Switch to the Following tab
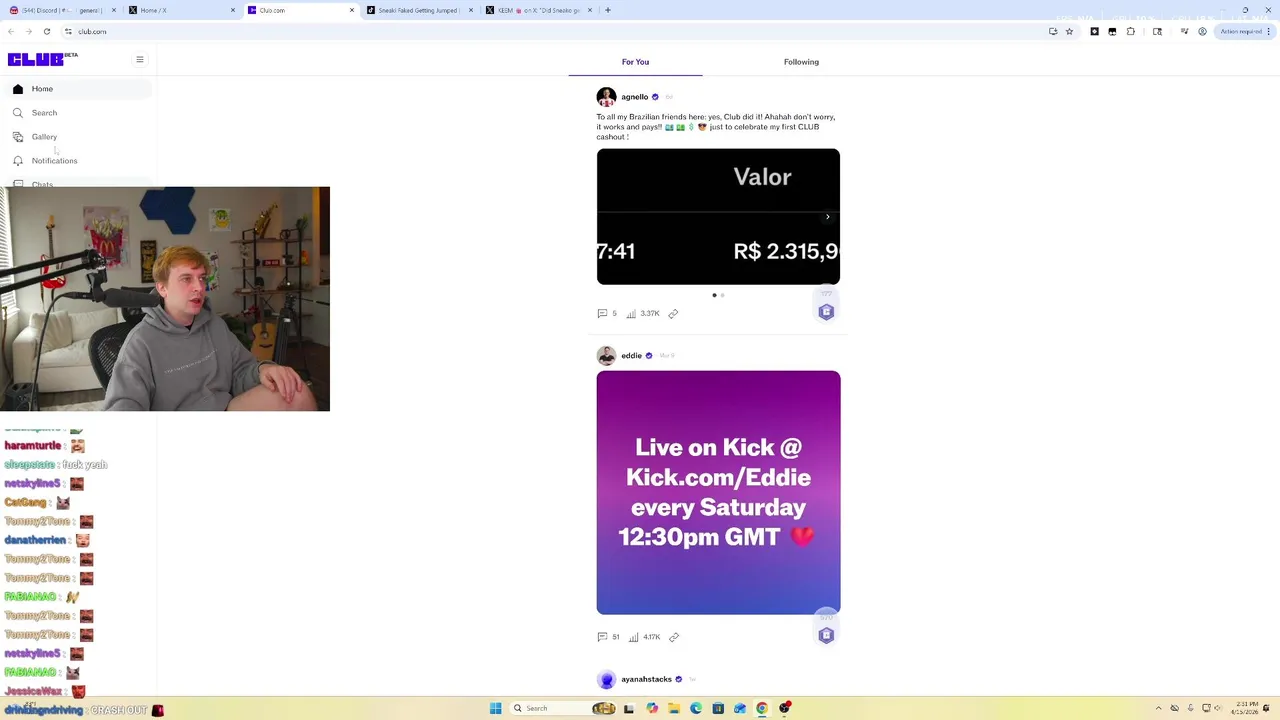The image size is (1280, 720). click(801, 62)
